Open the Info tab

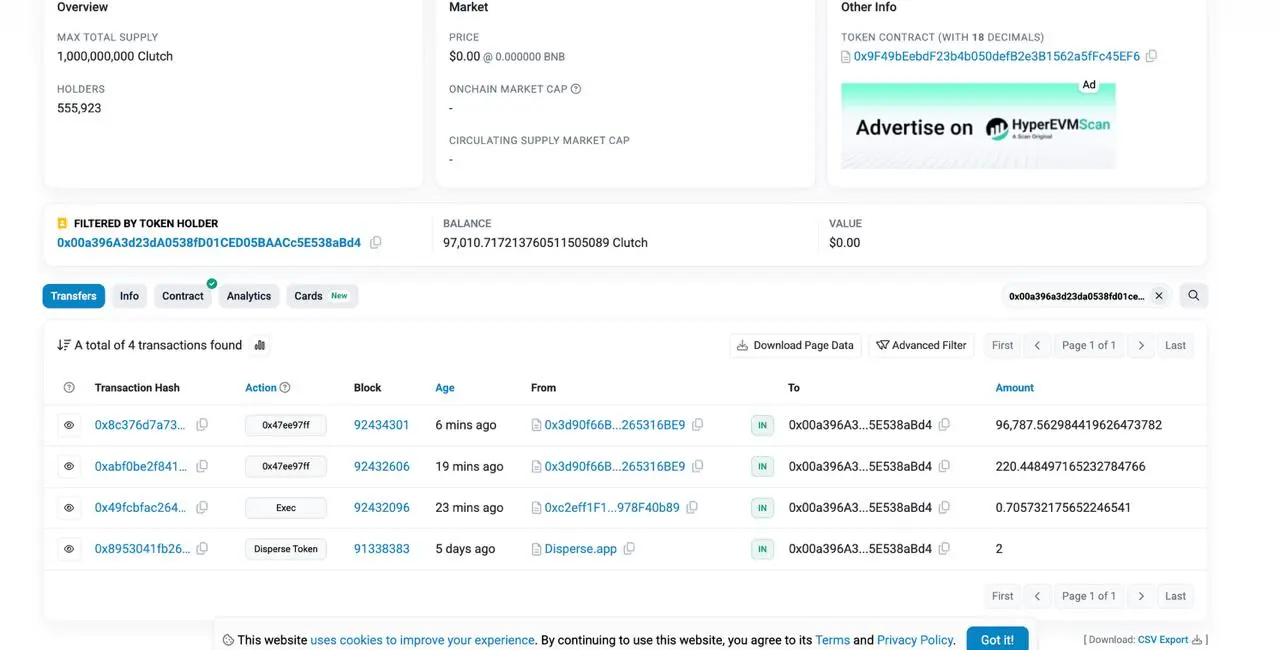pyautogui.click(x=129, y=296)
